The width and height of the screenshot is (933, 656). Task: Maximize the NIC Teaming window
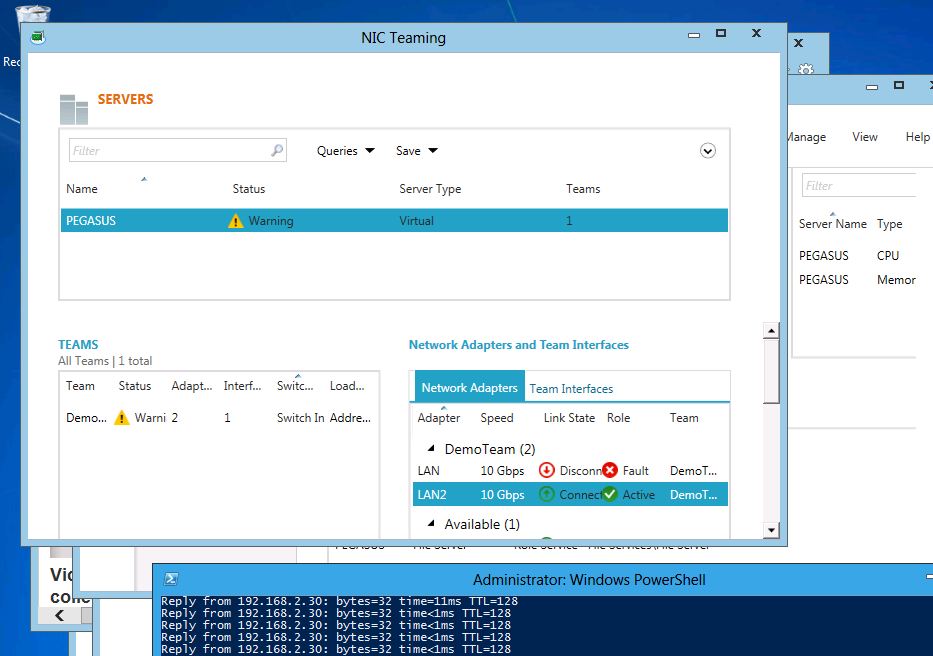(721, 33)
